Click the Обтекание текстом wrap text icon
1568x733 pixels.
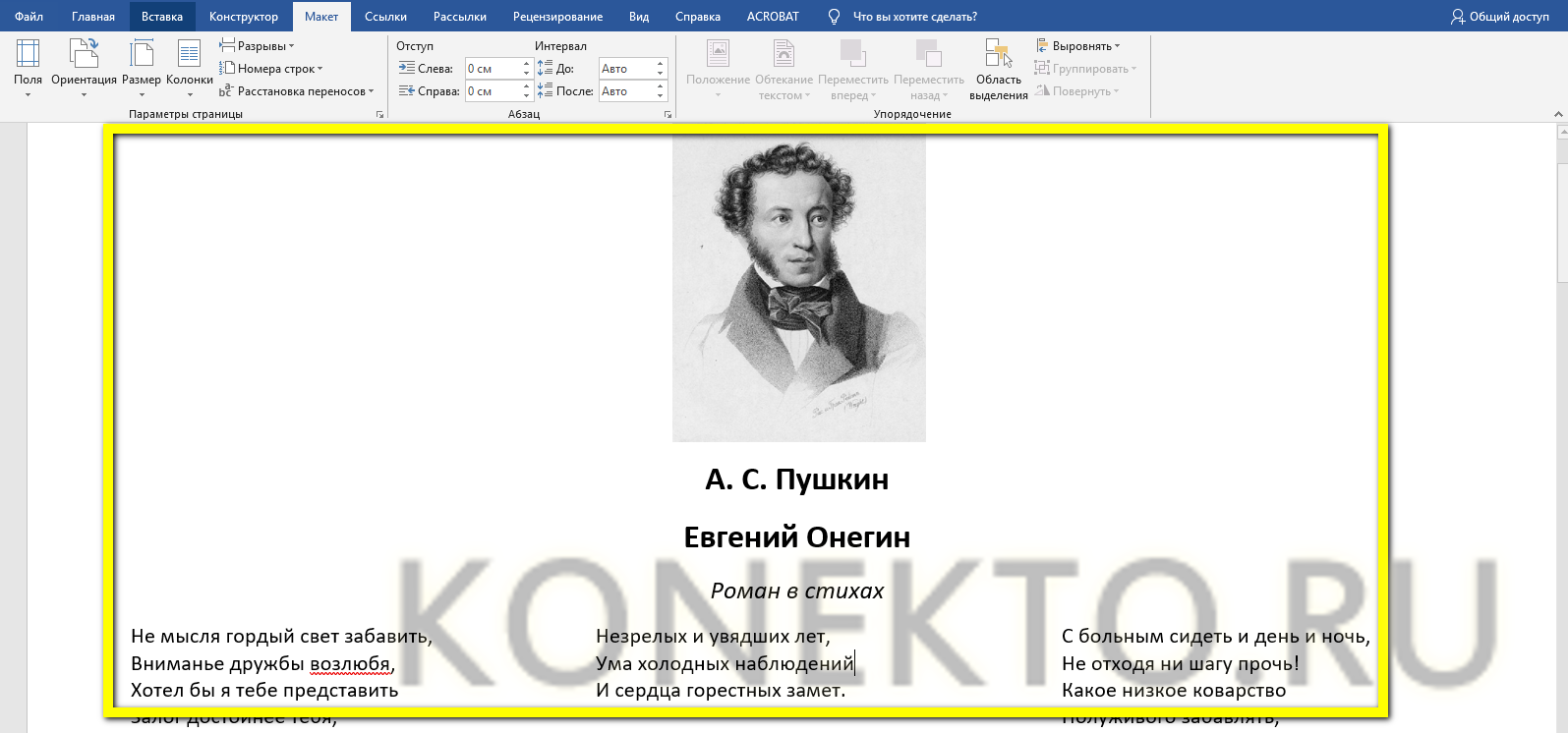[784, 54]
